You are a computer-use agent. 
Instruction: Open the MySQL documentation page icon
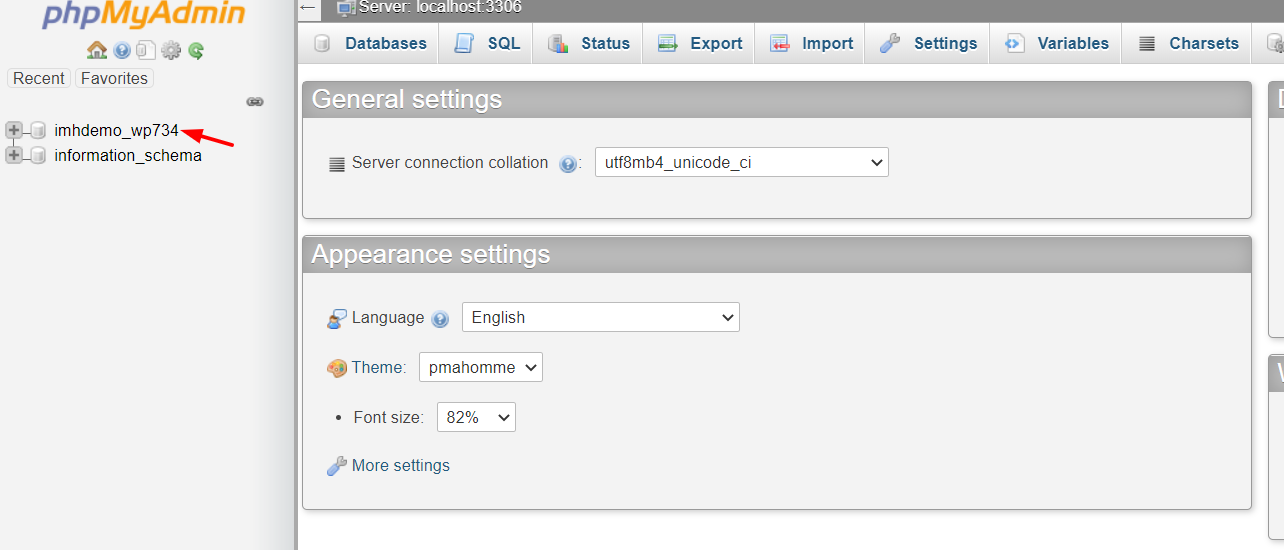(x=146, y=50)
